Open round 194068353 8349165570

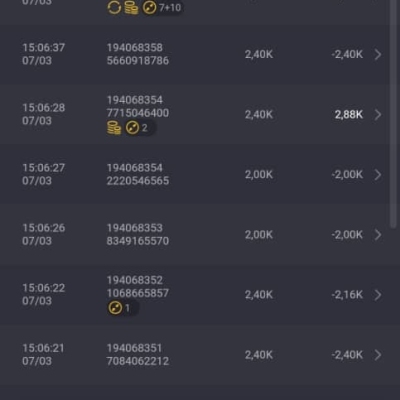coord(138,234)
